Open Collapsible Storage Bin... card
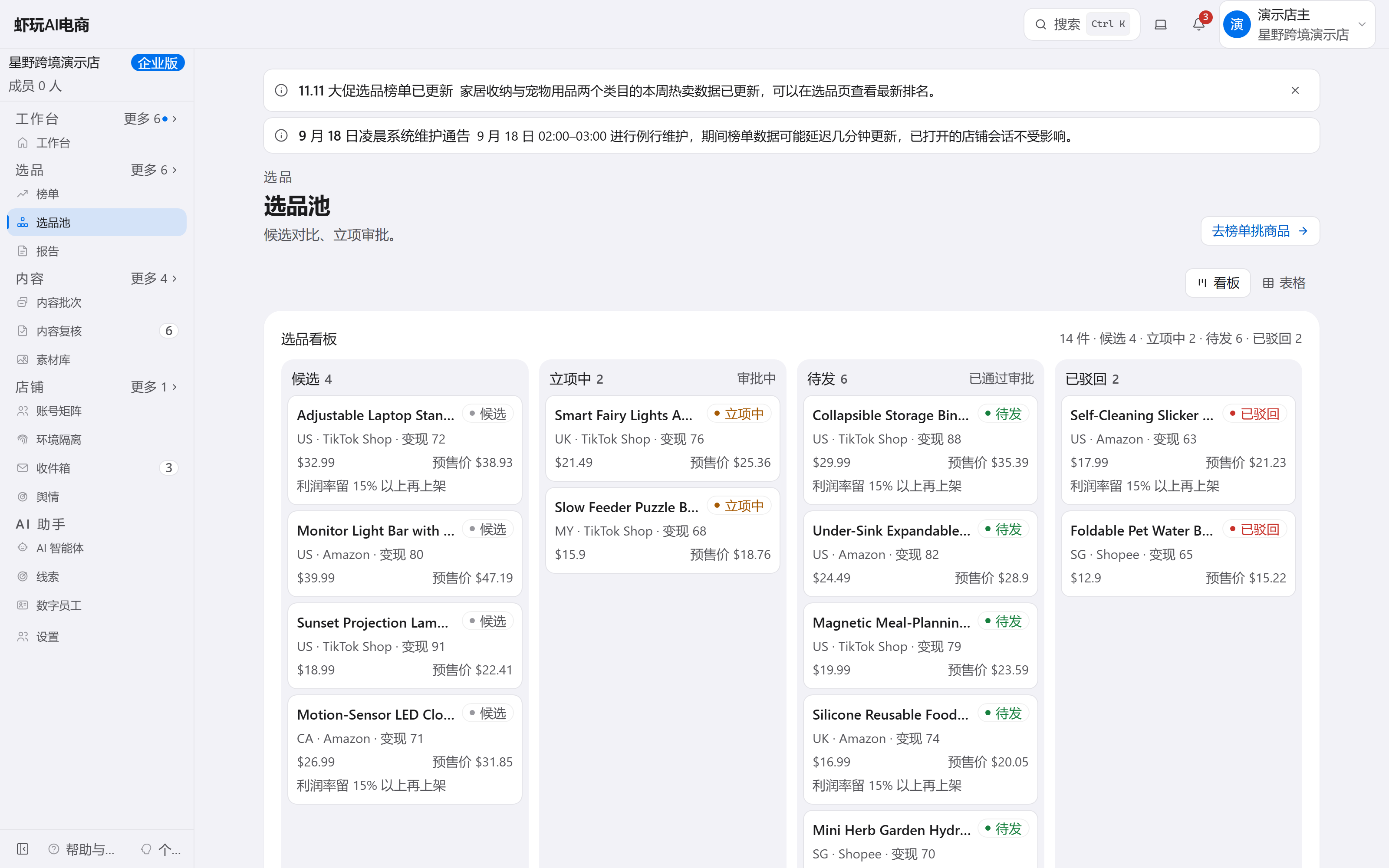Image resolution: width=1389 pixels, height=868 pixels. 920,450
